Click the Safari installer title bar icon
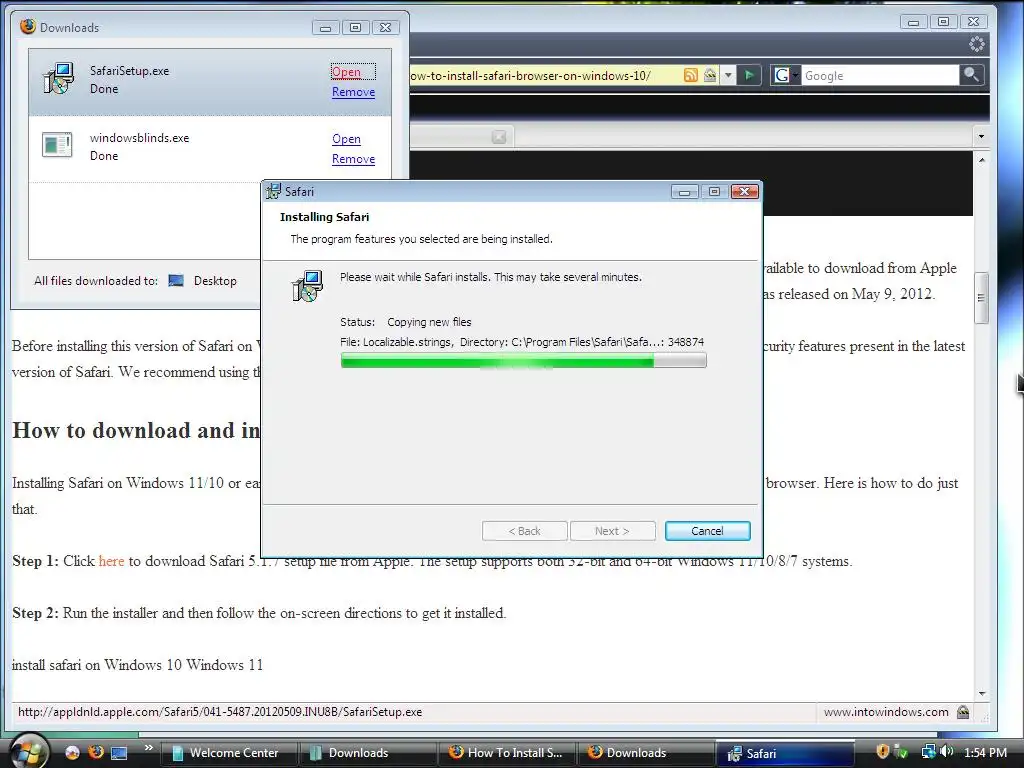The image size is (1024, 768). pyautogui.click(x=273, y=191)
